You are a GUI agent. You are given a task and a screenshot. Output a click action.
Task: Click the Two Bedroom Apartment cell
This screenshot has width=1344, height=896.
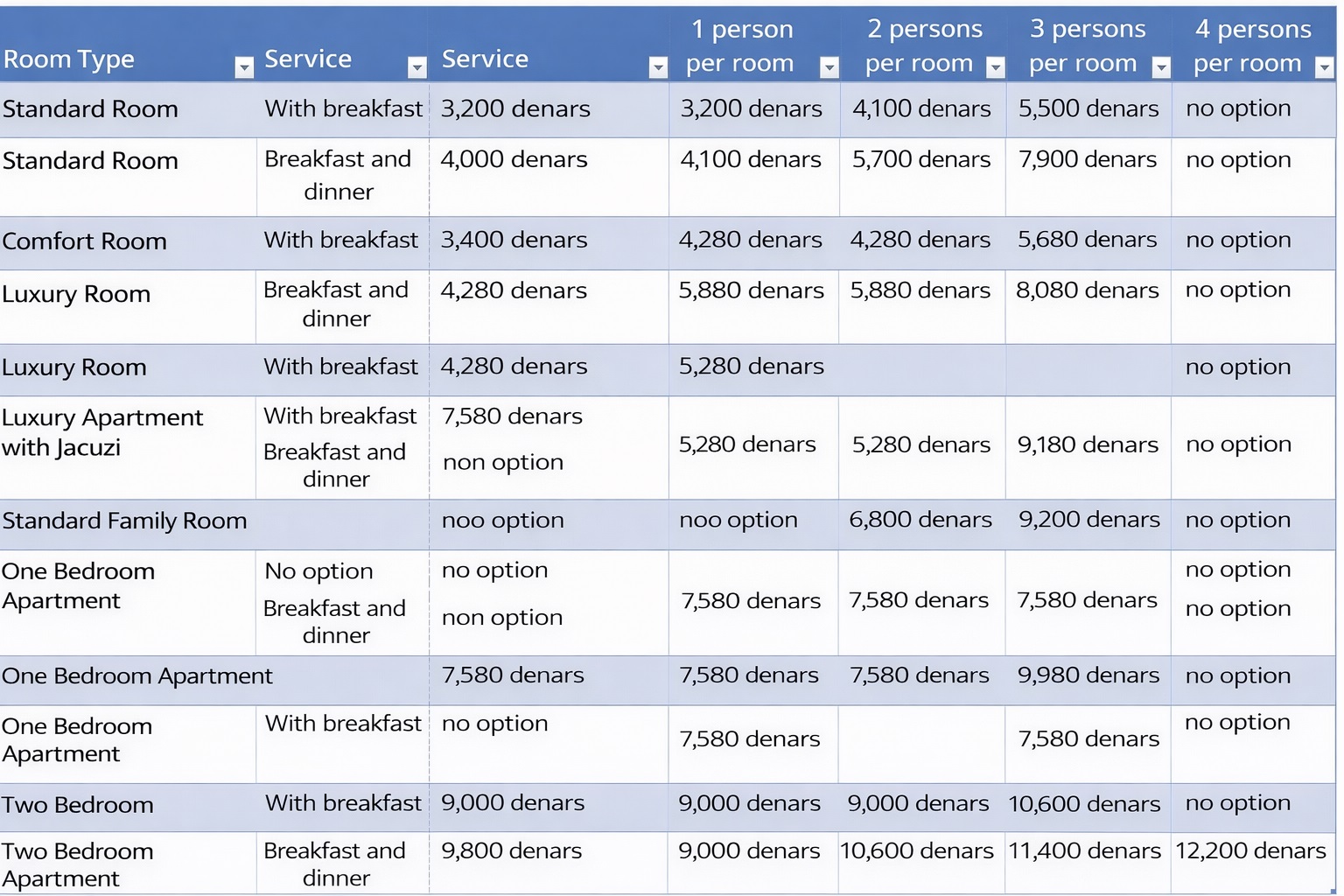78,864
